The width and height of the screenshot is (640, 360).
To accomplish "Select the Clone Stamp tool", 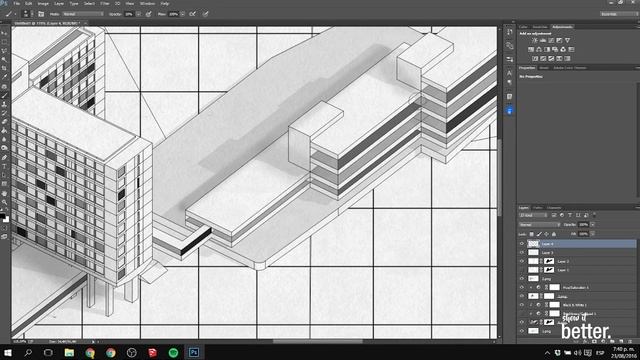I will [4, 104].
